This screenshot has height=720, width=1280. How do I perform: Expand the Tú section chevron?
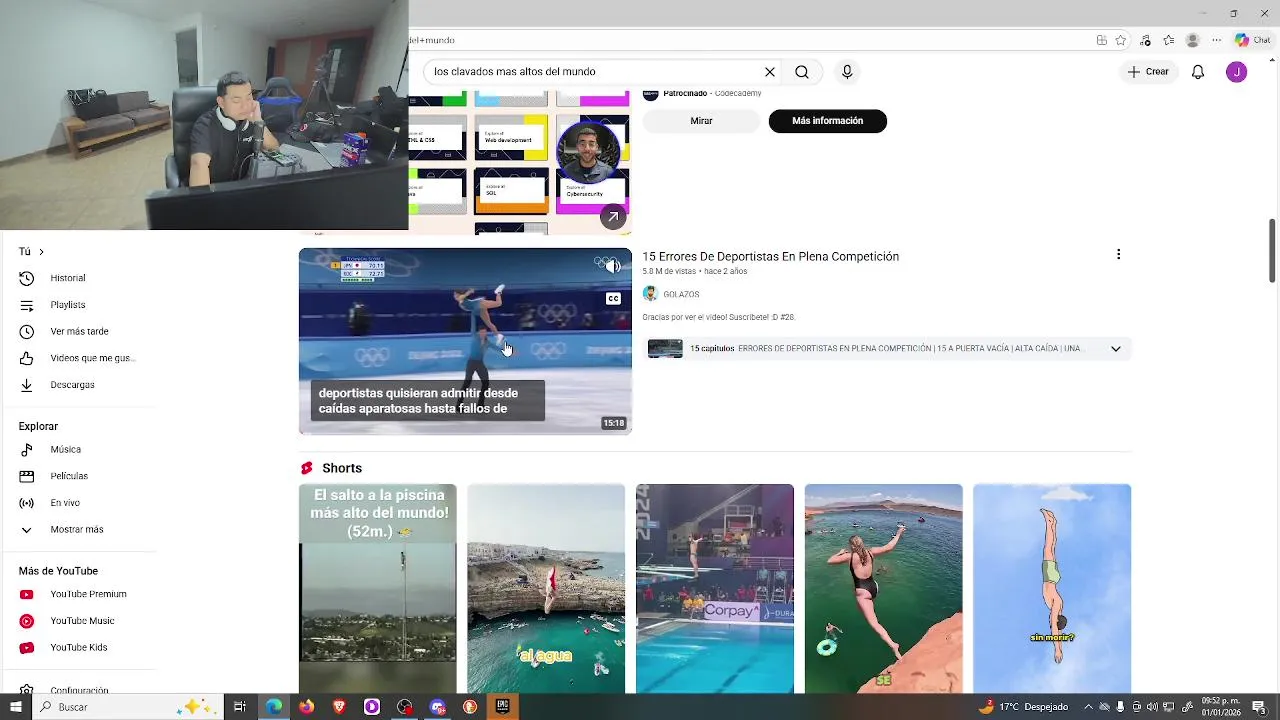click(41, 252)
